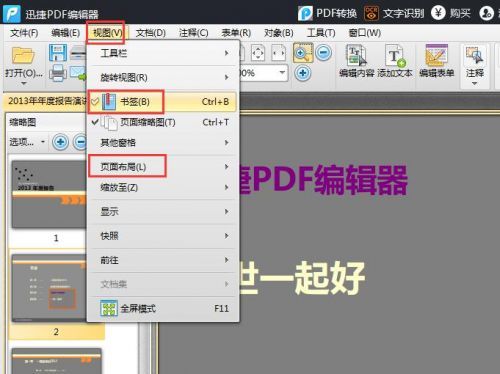The image size is (500, 374).
Task: Expand 工具栏 submenu
Action: tap(163, 53)
